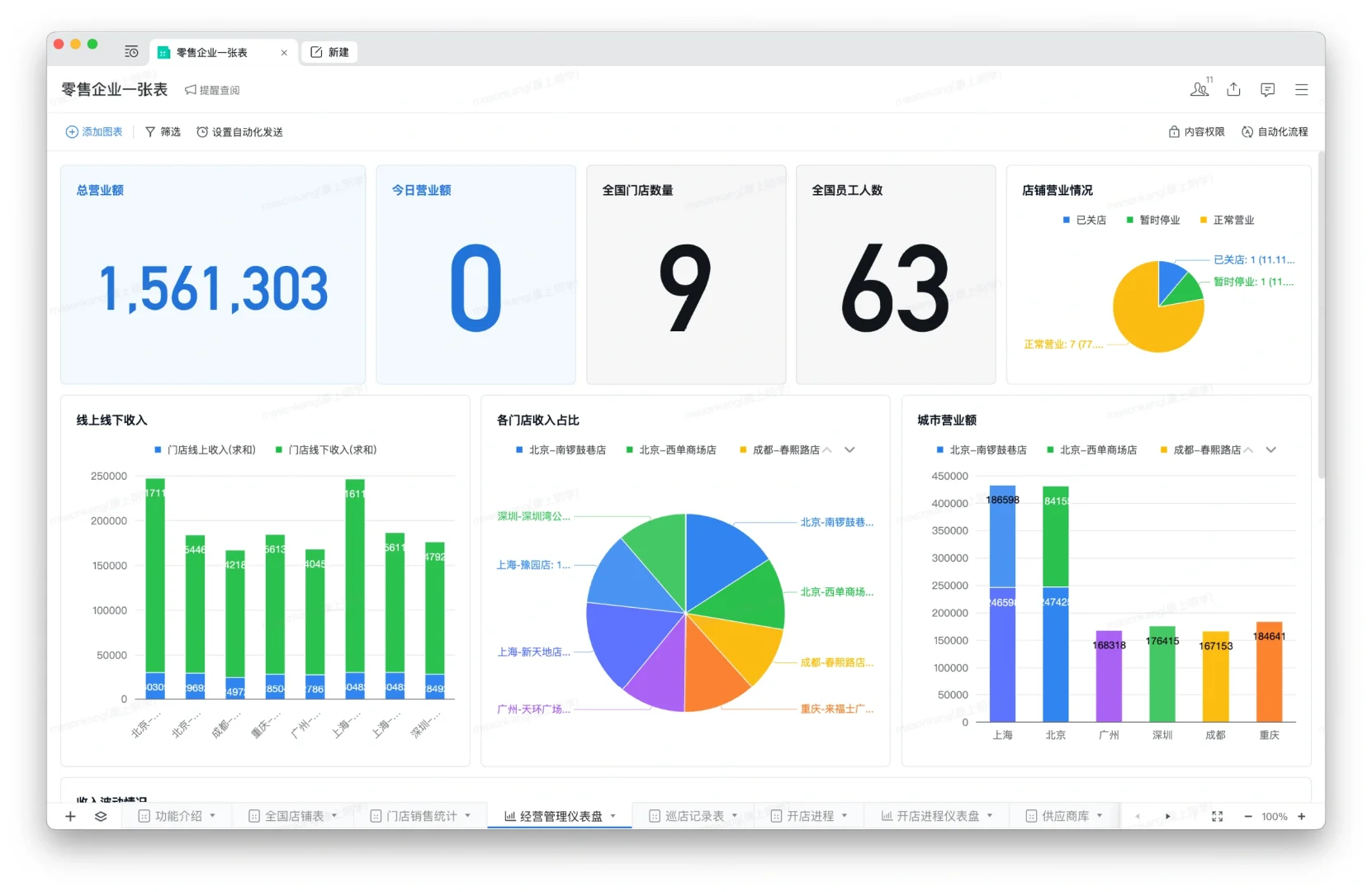
Task: Click the 重庆 orange bar in 城市营业额
Action: pos(1269,671)
